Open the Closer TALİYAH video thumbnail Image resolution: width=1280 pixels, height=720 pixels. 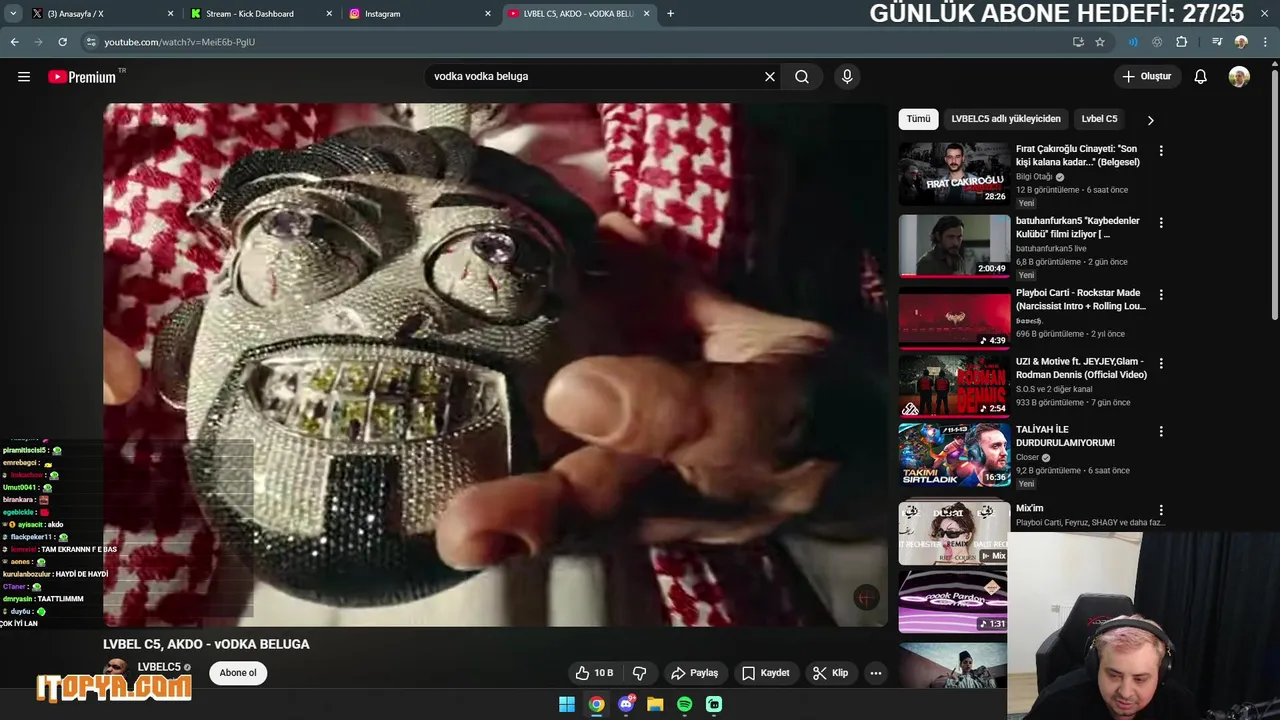[x=954, y=454]
